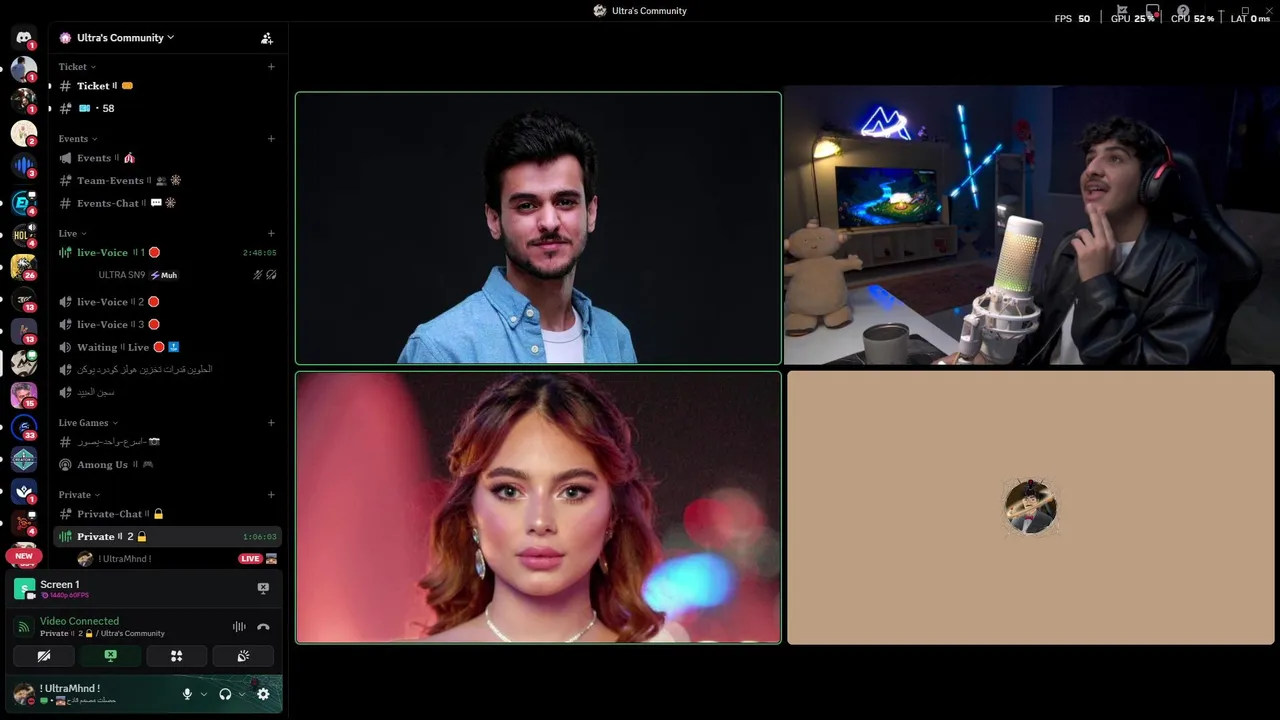Screen dimensions: 1280x720
Task: Create a channel in Live Games category
Action: click(271, 423)
